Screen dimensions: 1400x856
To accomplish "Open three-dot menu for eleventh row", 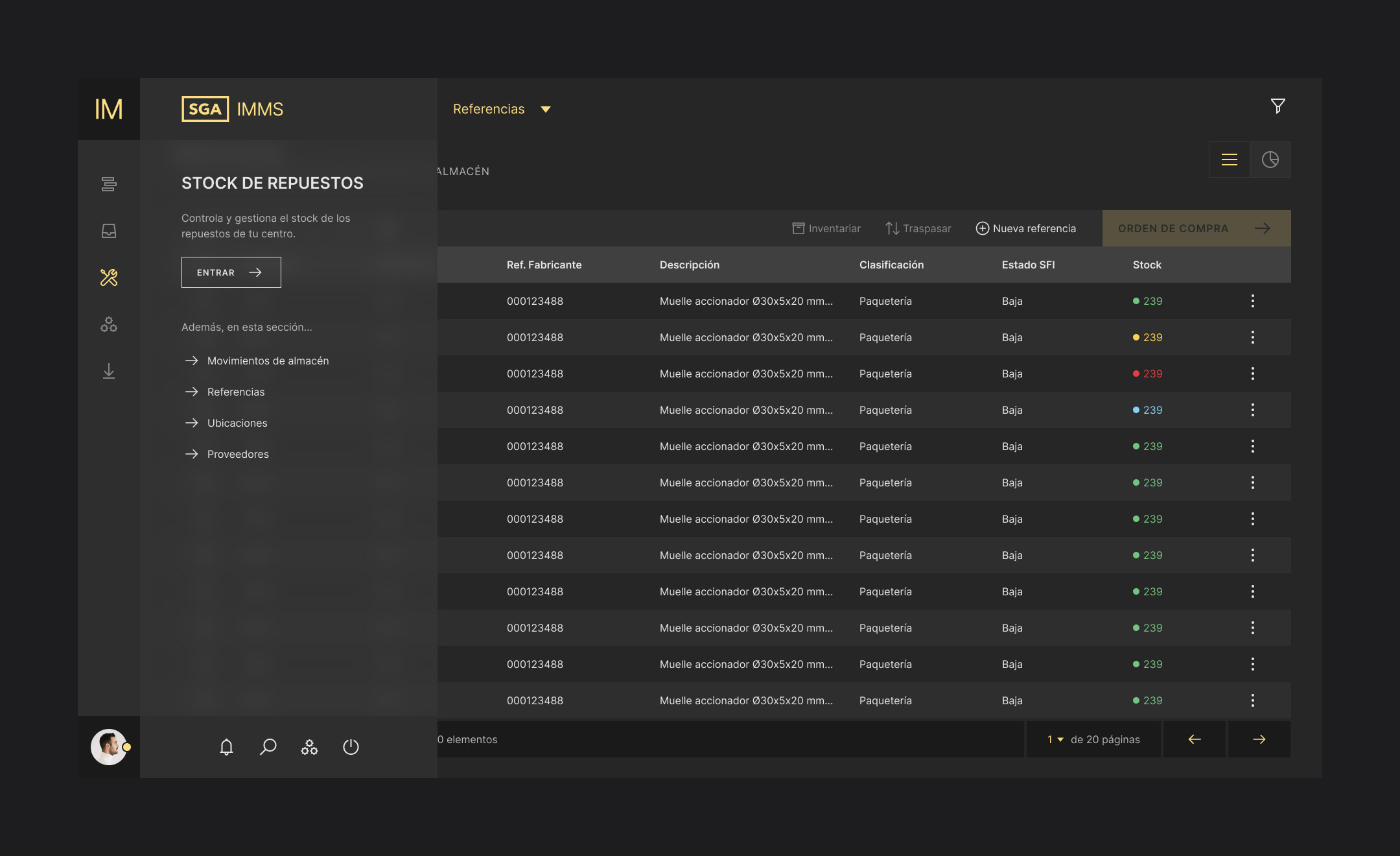I will tap(1253, 664).
